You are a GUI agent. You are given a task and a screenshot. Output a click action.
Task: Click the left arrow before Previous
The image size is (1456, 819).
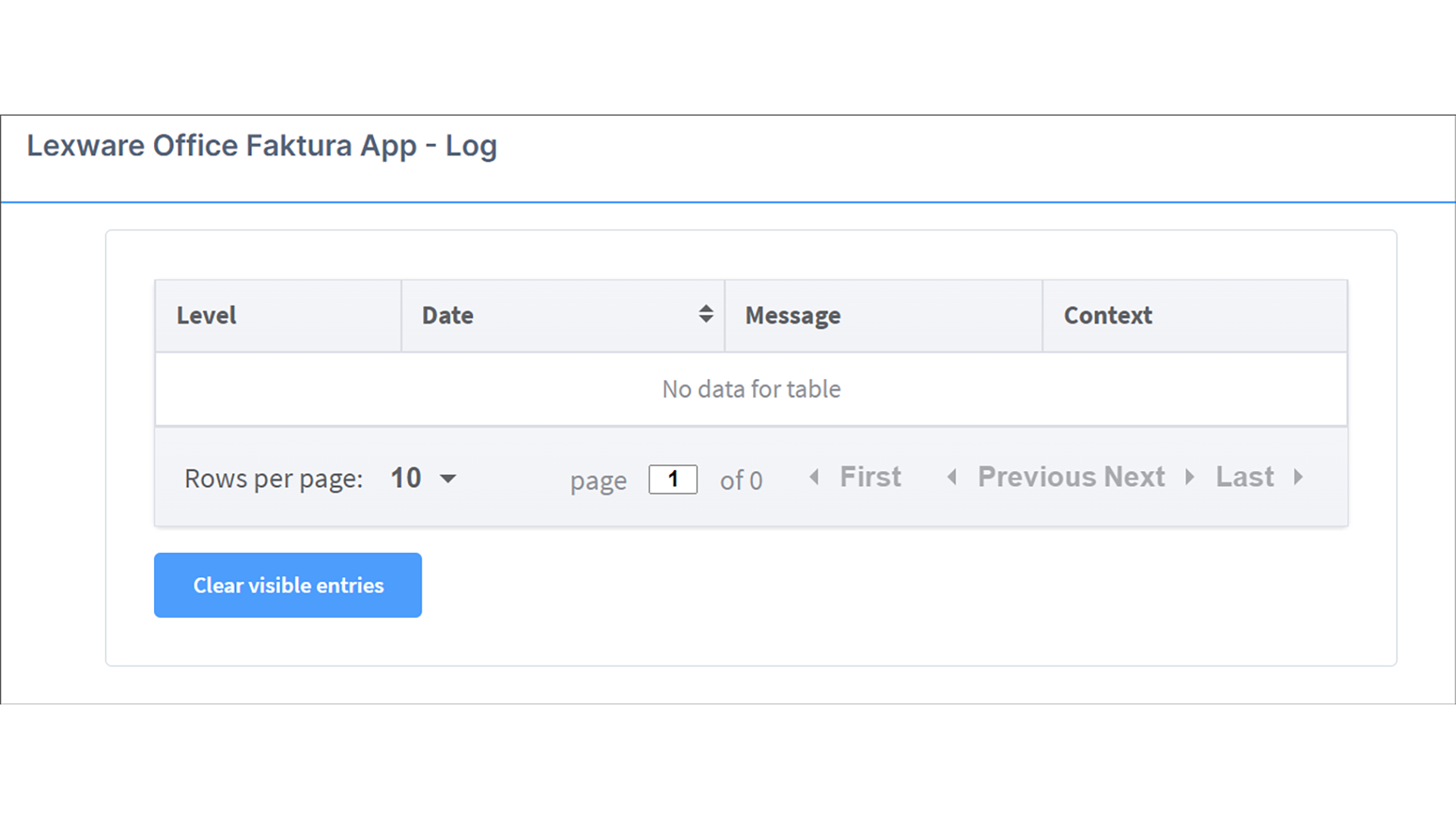(952, 477)
